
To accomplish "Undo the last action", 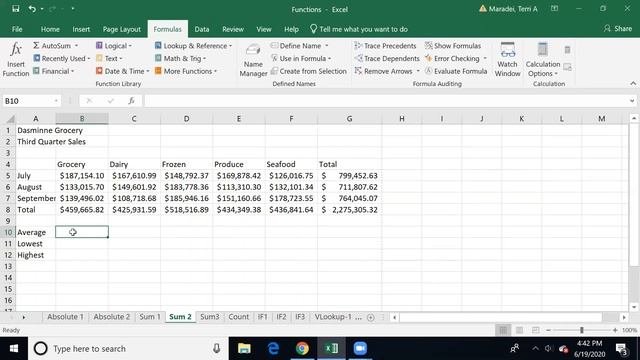I will coord(32,9).
